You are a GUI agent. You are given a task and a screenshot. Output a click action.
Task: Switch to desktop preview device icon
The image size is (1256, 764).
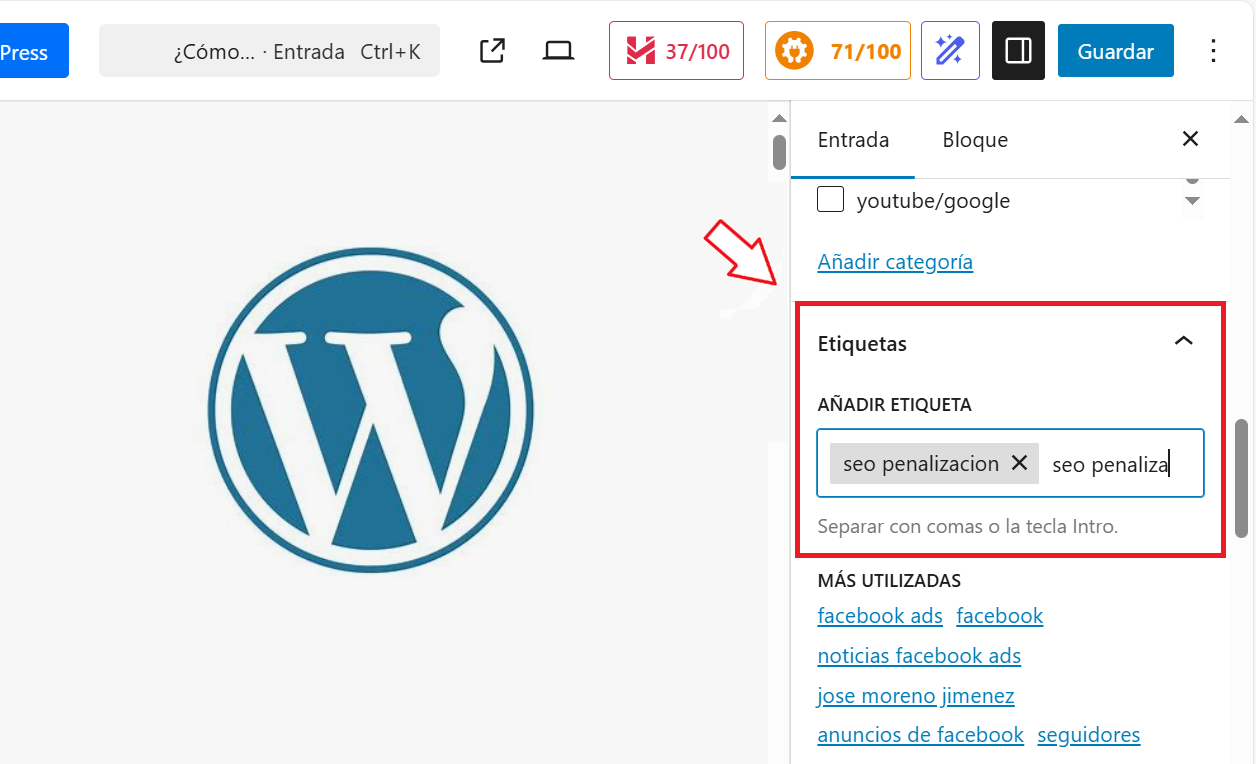(x=558, y=51)
